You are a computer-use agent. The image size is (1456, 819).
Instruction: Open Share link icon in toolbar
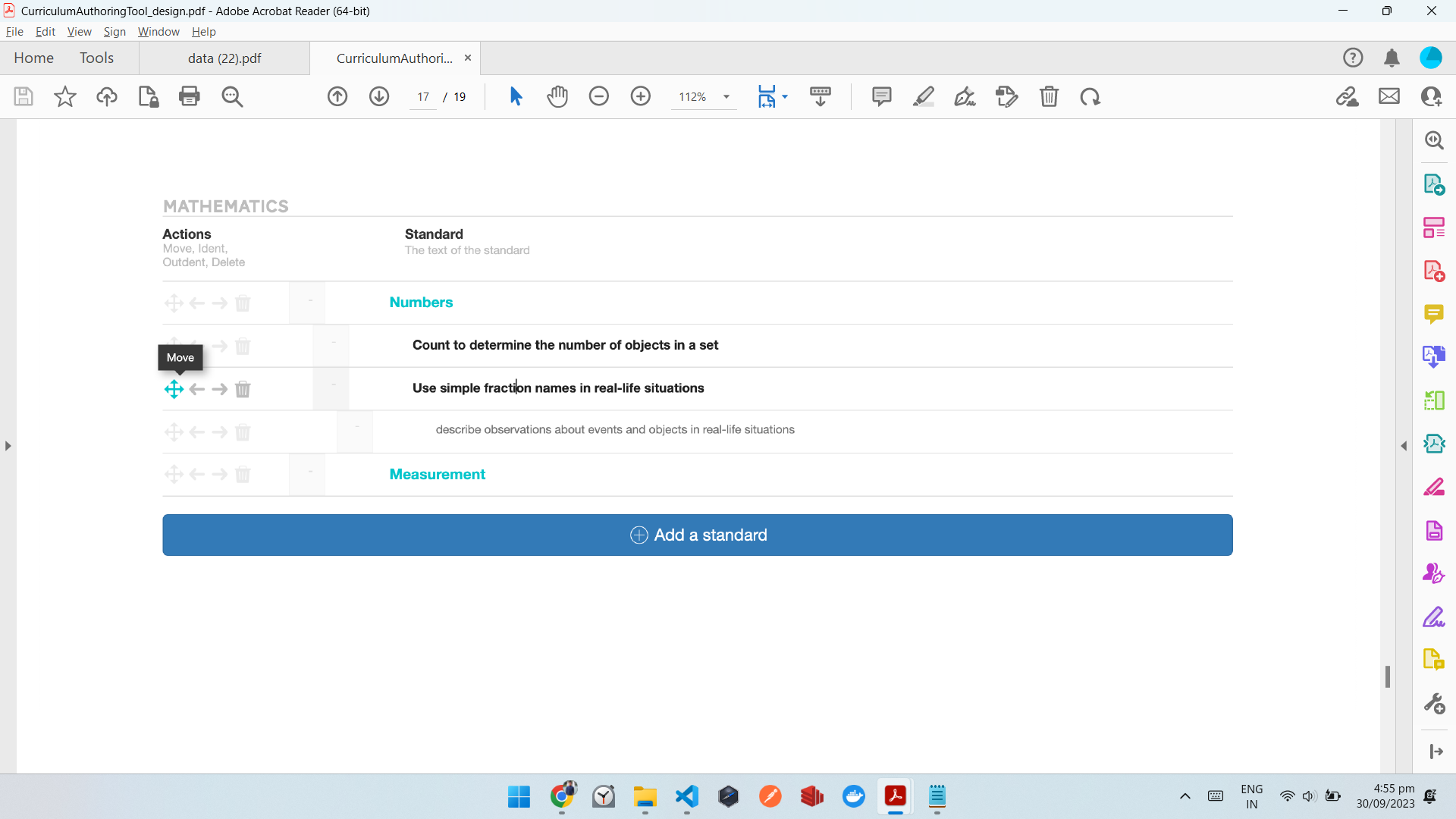tap(1347, 96)
